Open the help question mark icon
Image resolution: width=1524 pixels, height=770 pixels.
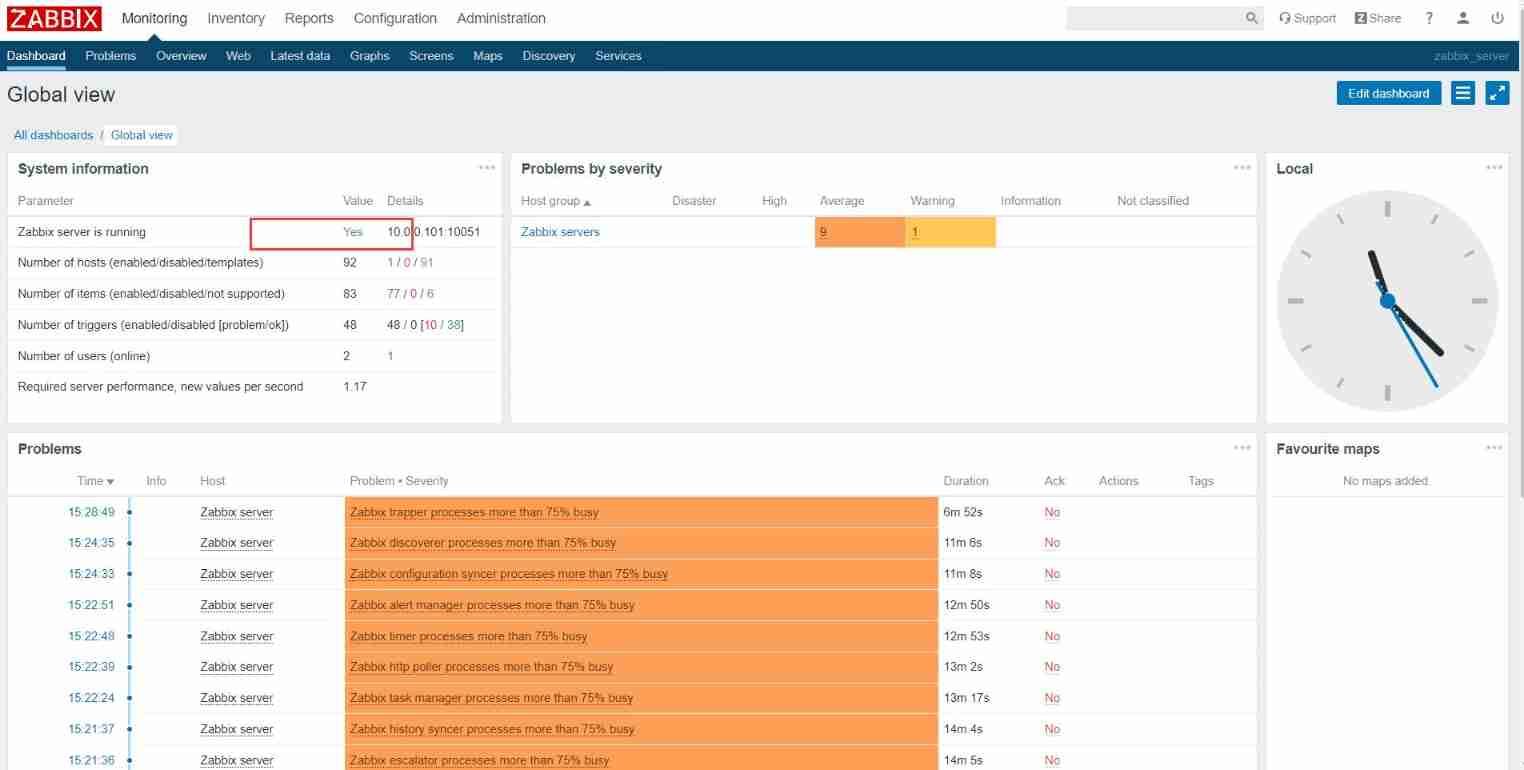1429,18
